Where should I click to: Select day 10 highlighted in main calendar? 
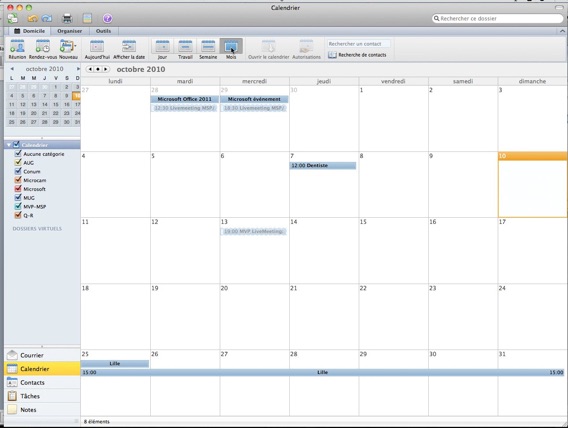pos(532,185)
